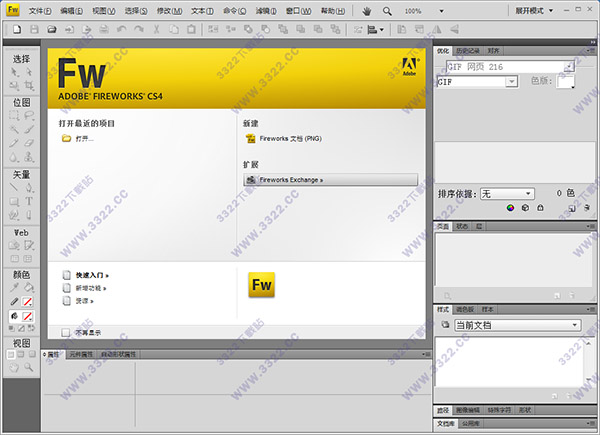Click the fill color swatch
This screenshot has width=600, height=435.
[x=28, y=316]
